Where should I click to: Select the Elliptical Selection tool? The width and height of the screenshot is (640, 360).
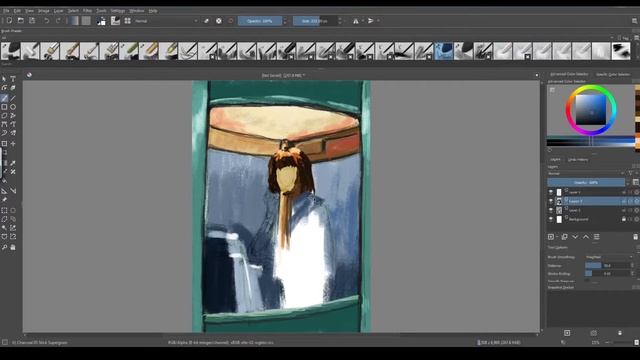pos(13,211)
